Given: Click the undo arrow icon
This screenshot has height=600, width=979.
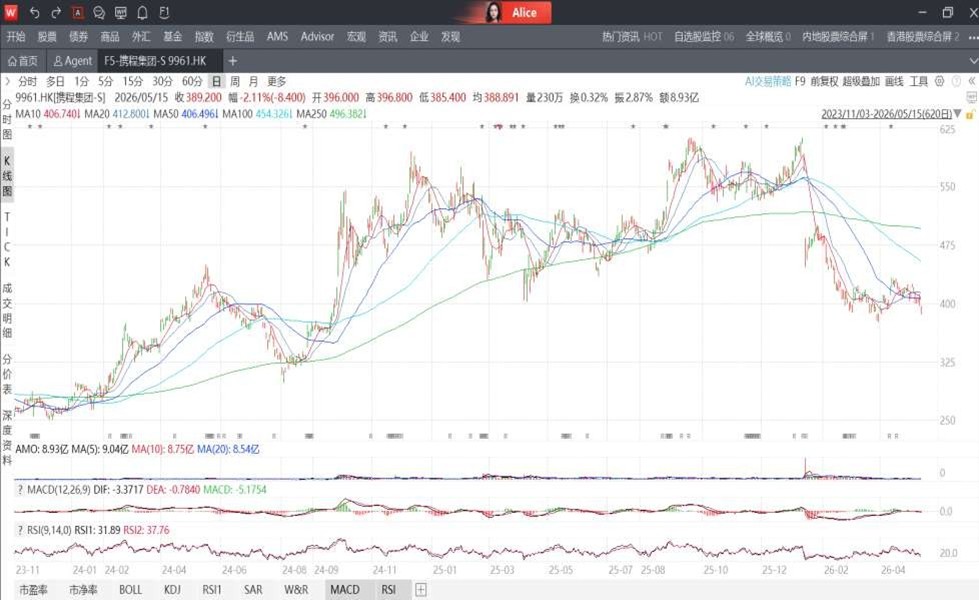Looking at the screenshot, I should (x=34, y=12).
